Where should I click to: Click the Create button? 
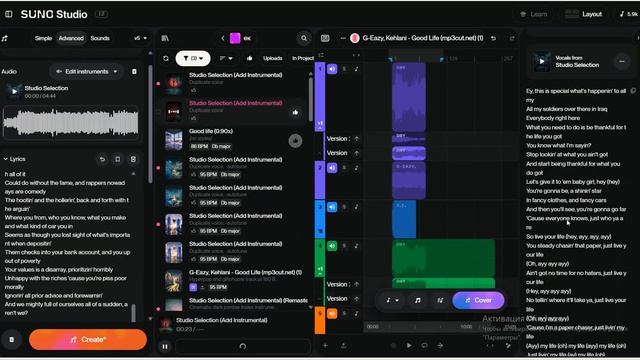(x=88, y=340)
